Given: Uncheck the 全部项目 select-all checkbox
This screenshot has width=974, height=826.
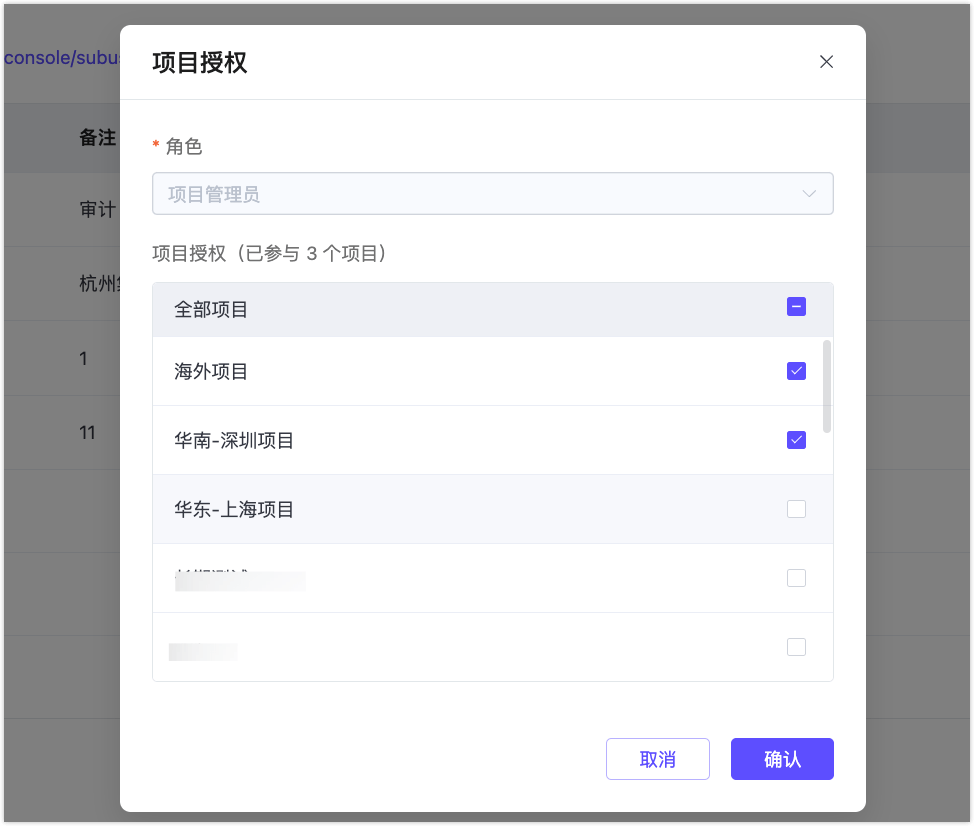Looking at the screenshot, I should pos(796,306).
